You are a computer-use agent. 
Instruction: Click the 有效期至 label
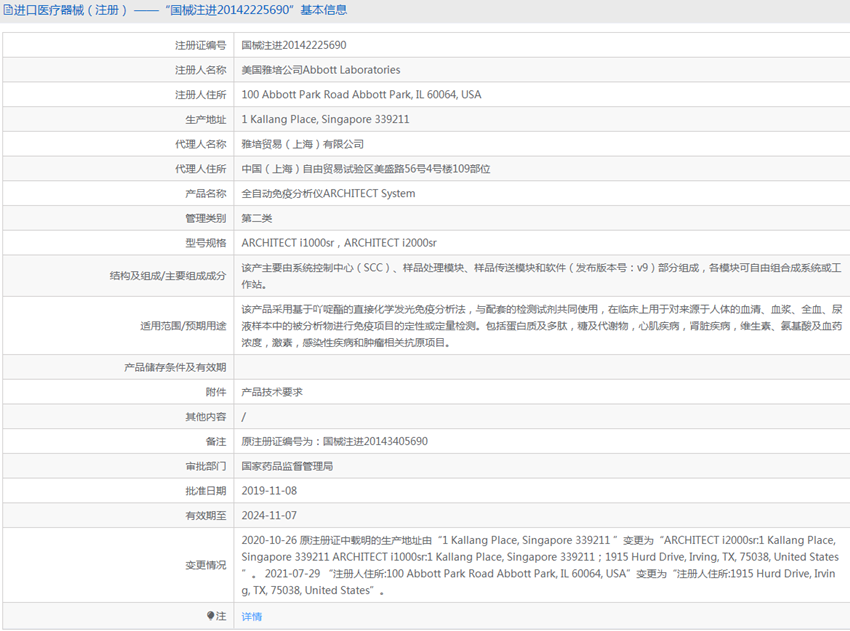click(x=205, y=516)
